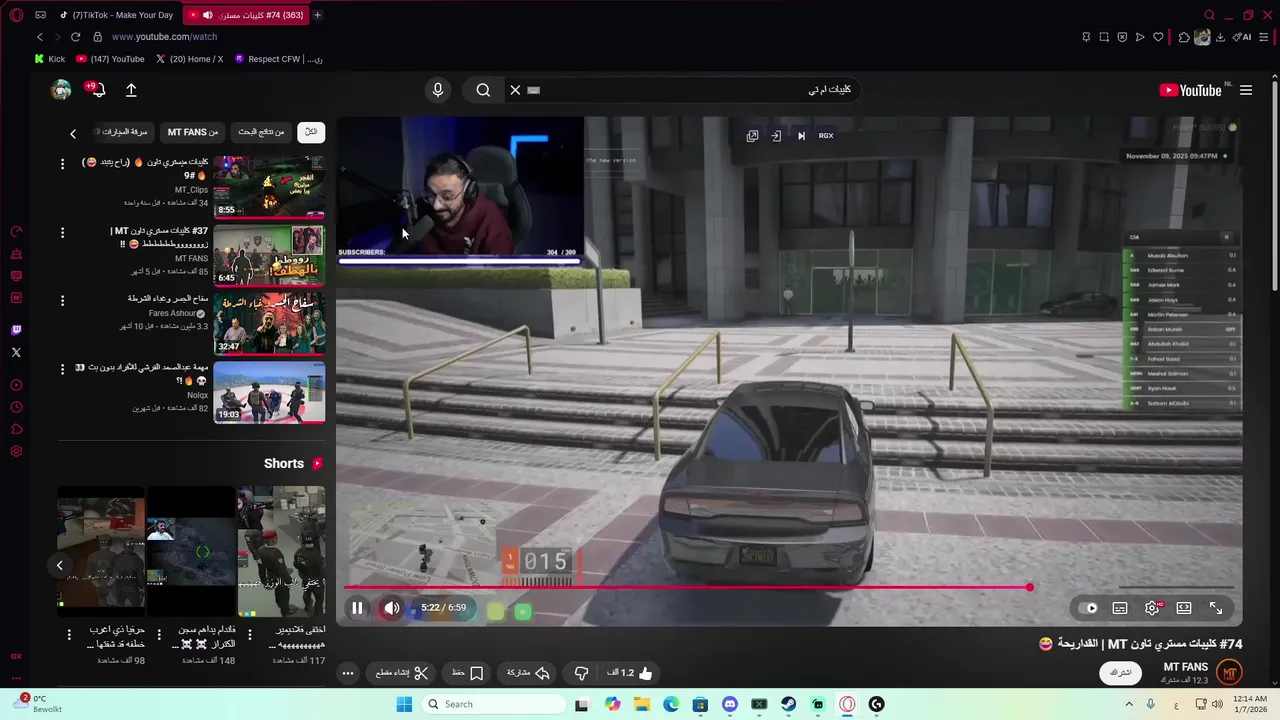Image resolution: width=1280 pixels, height=720 pixels.
Task: Open the player settings gear
Action: 1152,608
